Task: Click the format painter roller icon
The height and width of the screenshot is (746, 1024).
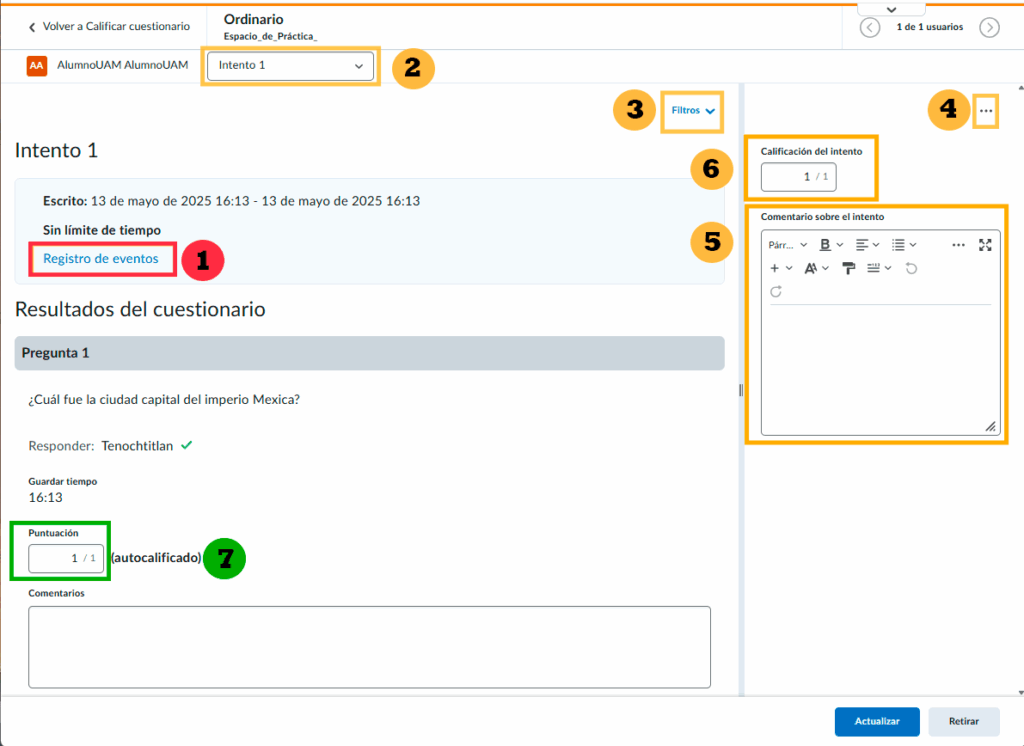Action: point(849,268)
